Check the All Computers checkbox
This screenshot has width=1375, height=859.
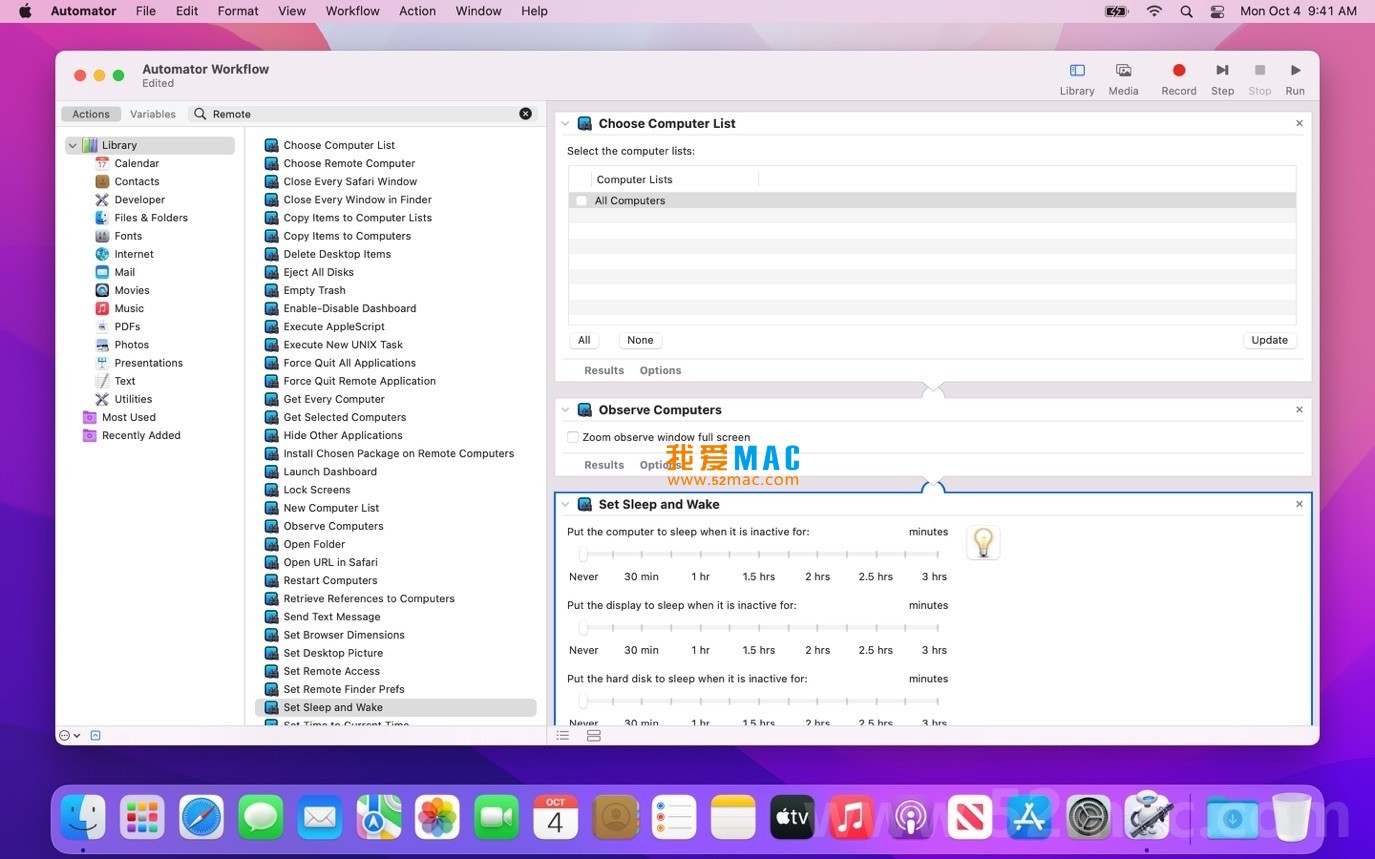pos(581,201)
